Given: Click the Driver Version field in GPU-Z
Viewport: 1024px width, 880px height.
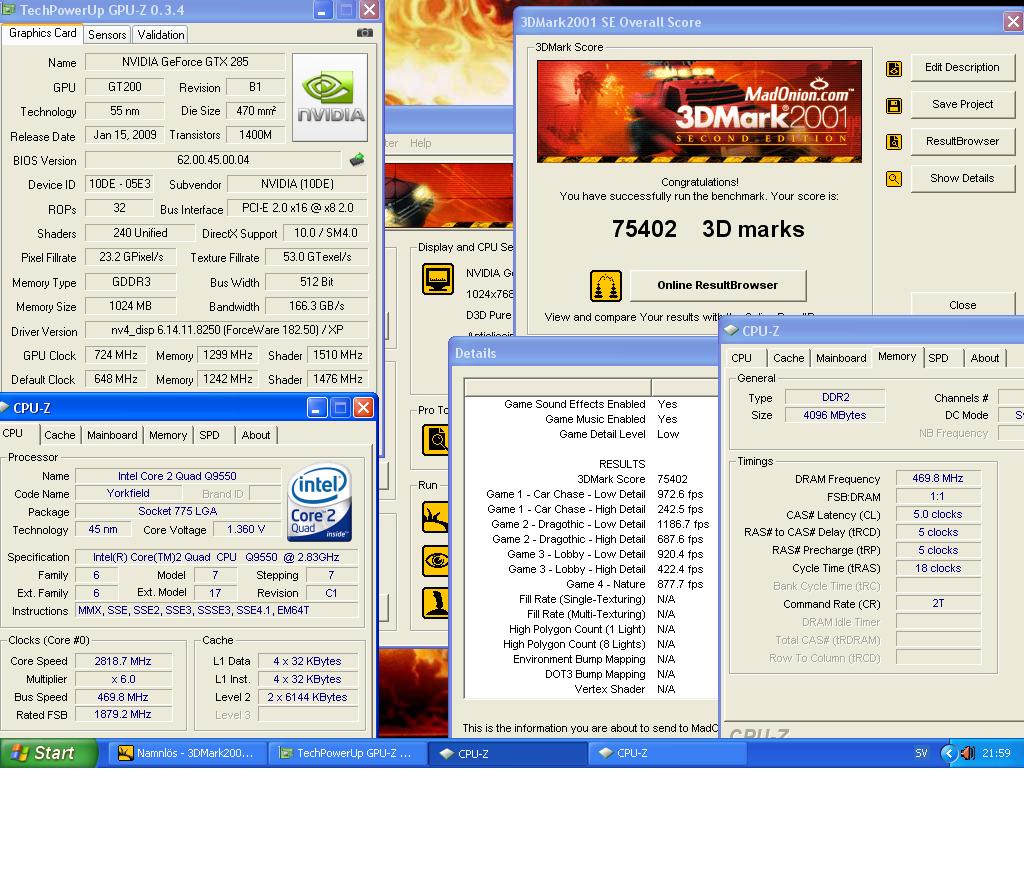Looking at the screenshot, I should point(227,330).
